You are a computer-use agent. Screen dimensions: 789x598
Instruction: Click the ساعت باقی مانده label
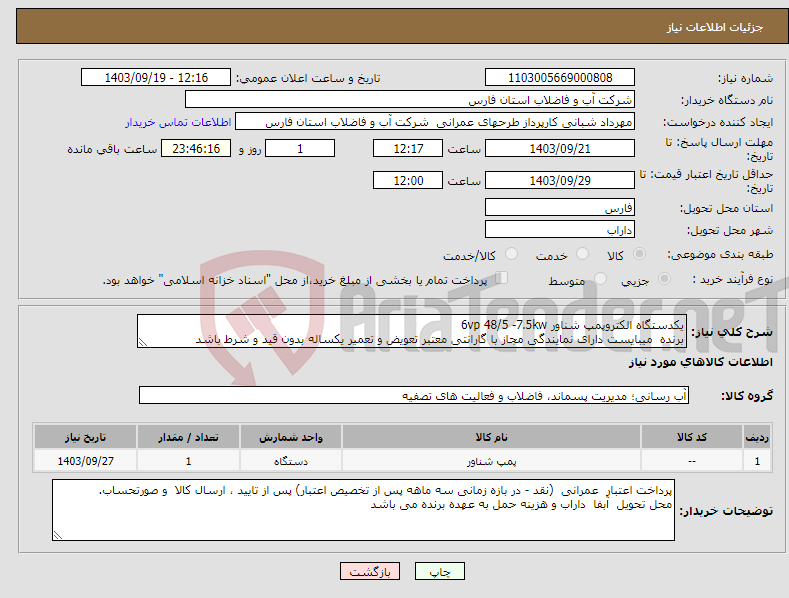point(112,150)
